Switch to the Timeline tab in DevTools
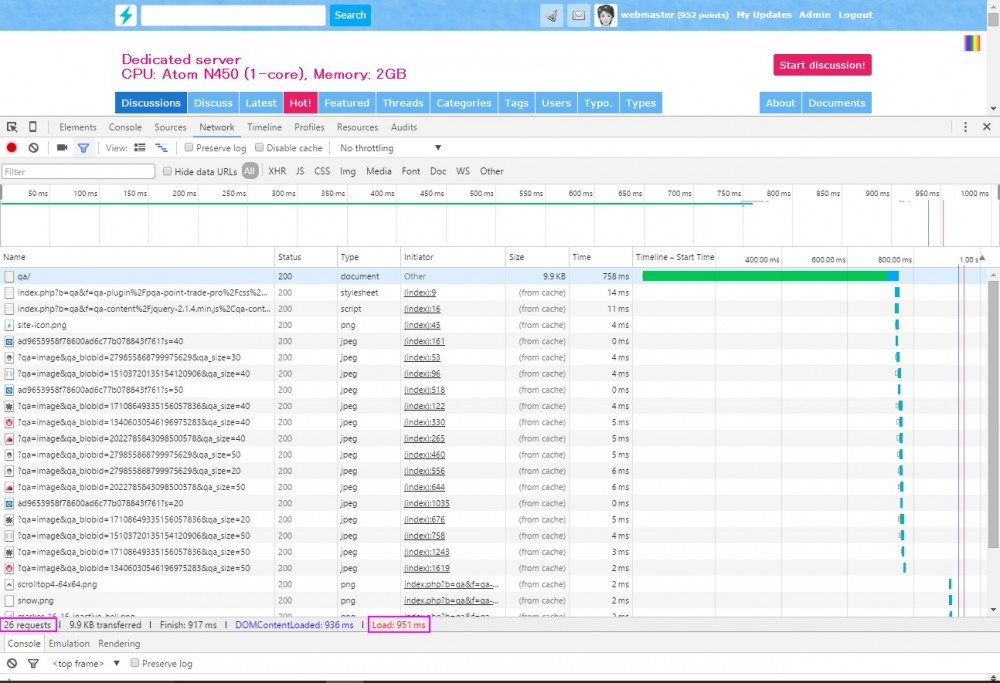Image resolution: width=1000 pixels, height=683 pixels. pos(264,127)
